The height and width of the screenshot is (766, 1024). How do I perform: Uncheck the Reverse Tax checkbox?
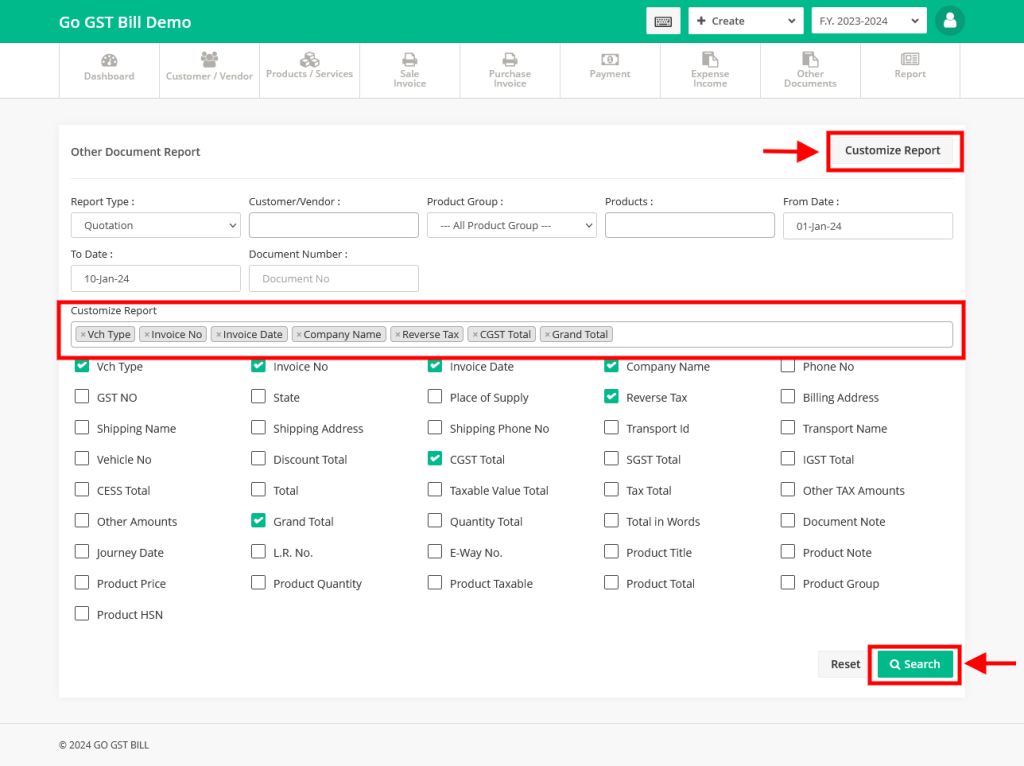point(611,396)
